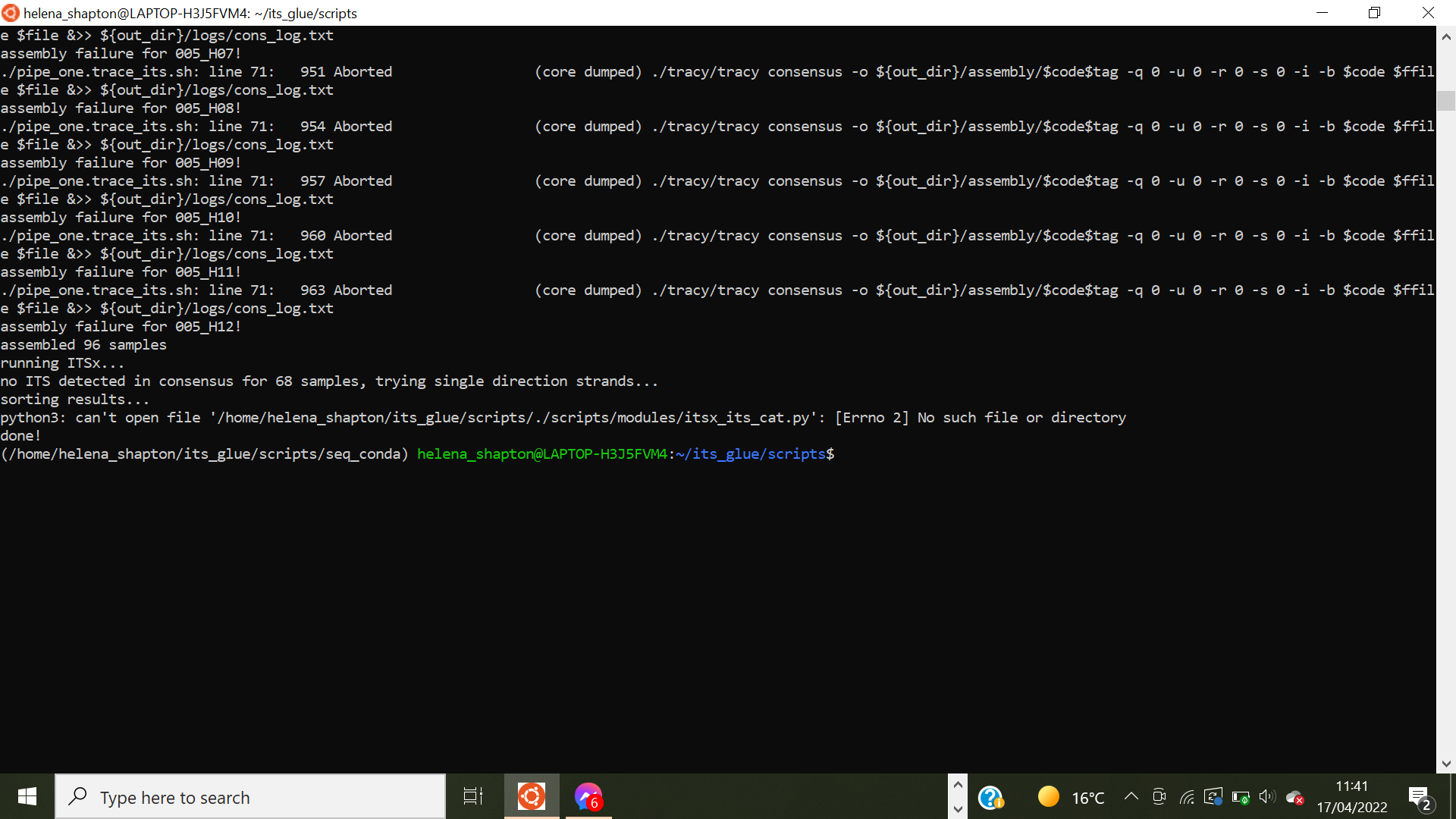Open the 16°C weather widget
Image resolution: width=1456 pixels, height=819 pixels.
click(1071, 796)
